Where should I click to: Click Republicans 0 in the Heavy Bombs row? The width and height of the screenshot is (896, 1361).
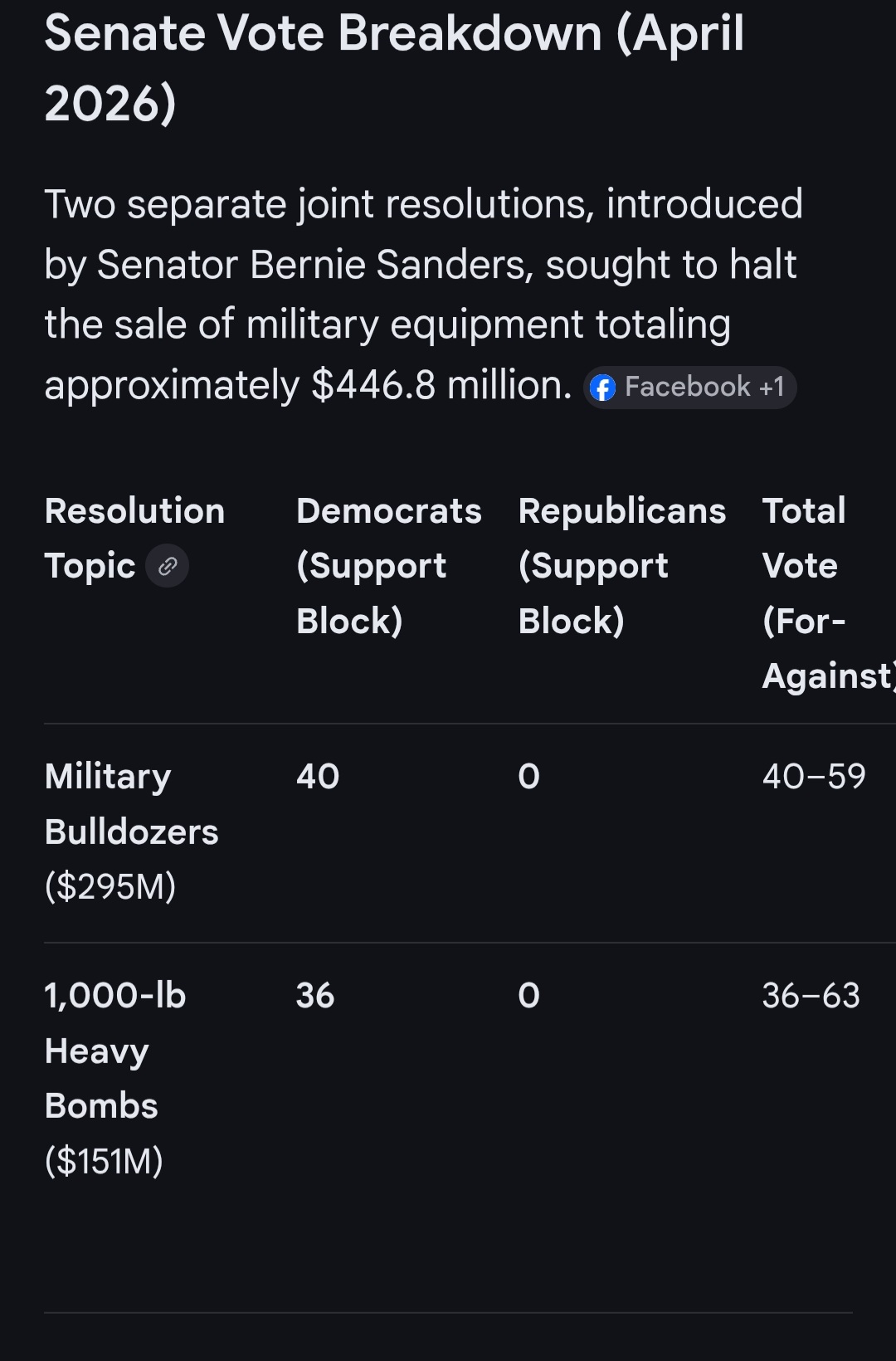(529, 996)
